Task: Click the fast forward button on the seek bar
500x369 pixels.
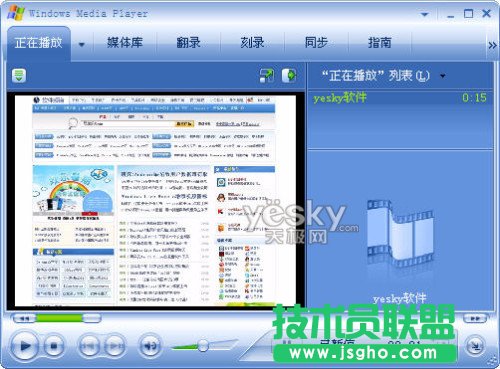Action: pyautogui.click(x=475, y=318)
